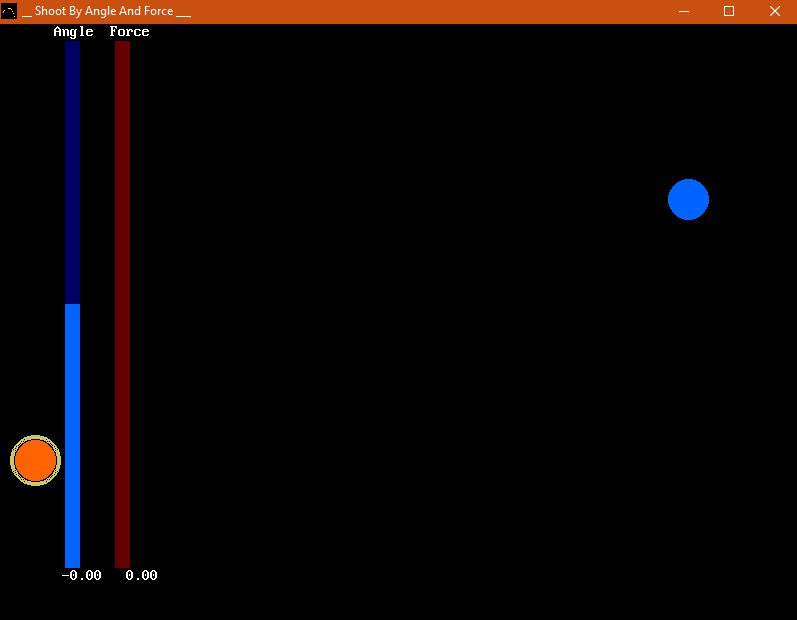Click the Angle label text
Viewport: 797px width, 620px height.
click(73, 32)
